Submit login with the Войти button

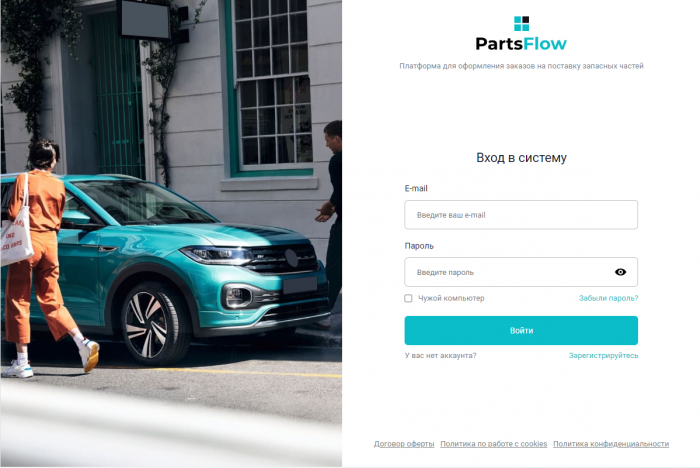coord(521,330)
